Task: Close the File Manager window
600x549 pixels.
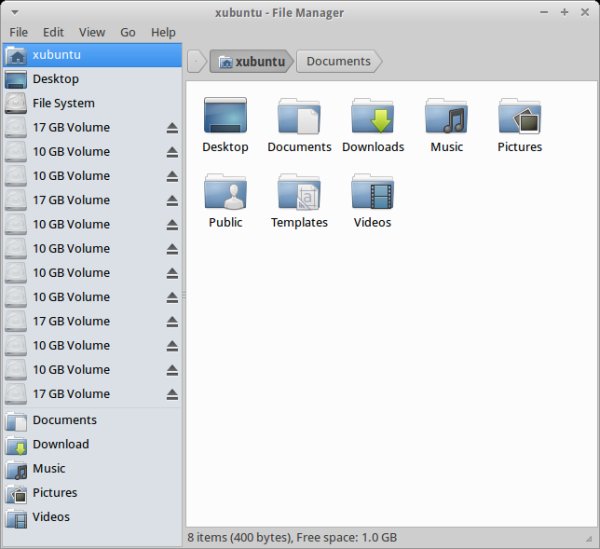Action: [x=585, y=12]
